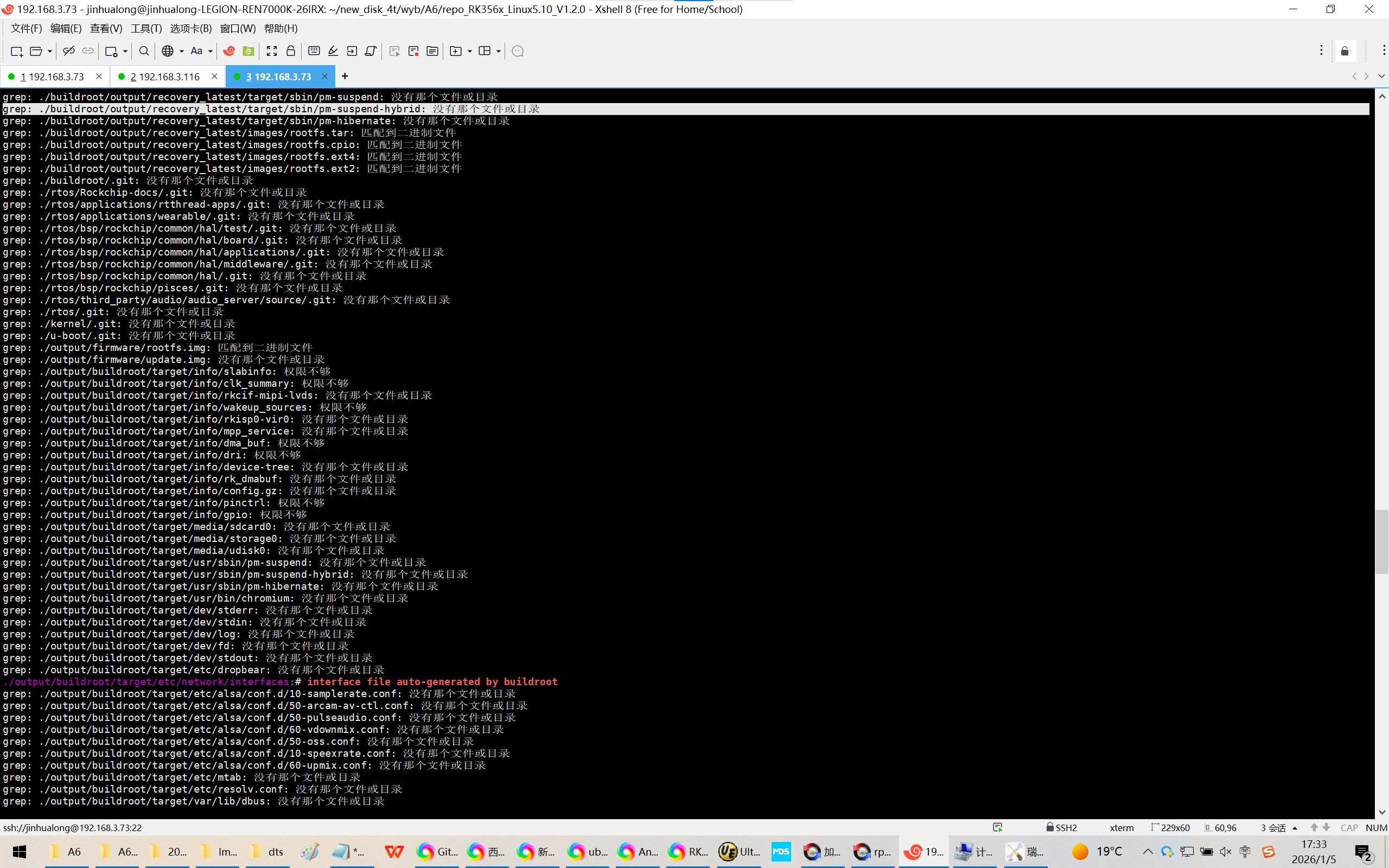Toggle the toolbar padlock screen lock
Viewport: 1389px width, 868px height.
290,51
